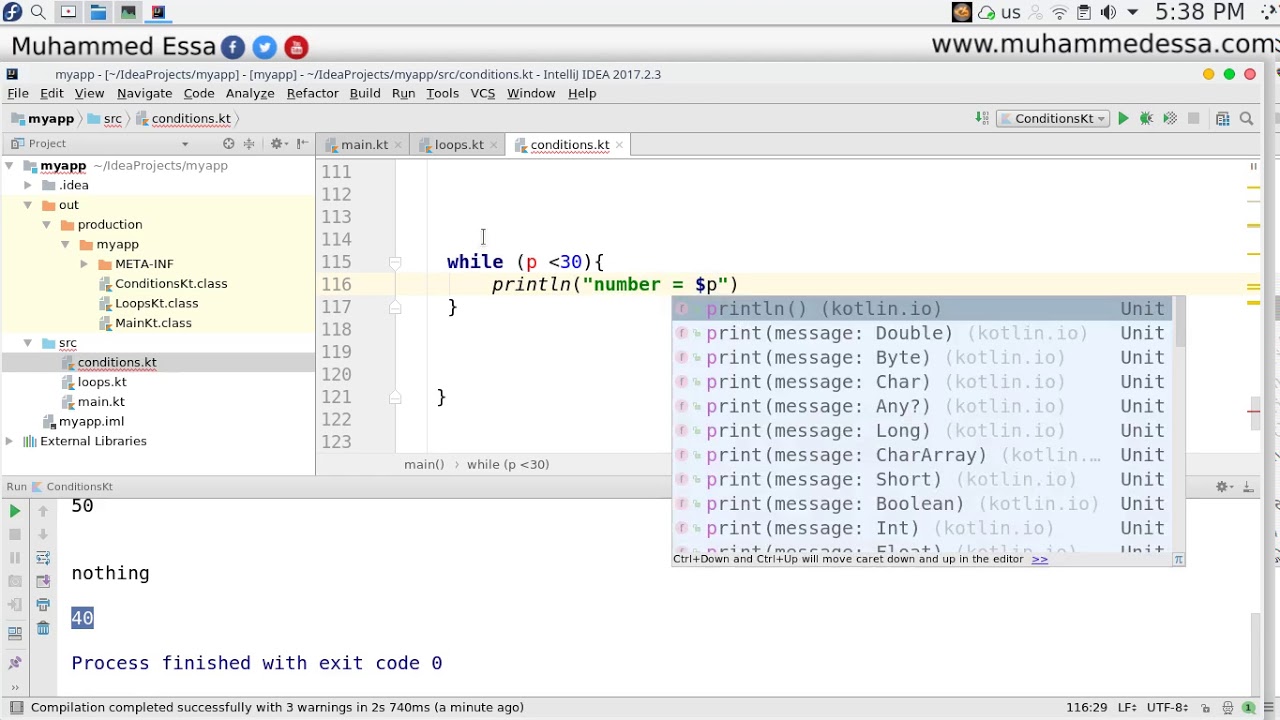Viewport: 1280px width, 720px height.
Task: Select println() completion suggestion
Action: (x=921, y=309)
